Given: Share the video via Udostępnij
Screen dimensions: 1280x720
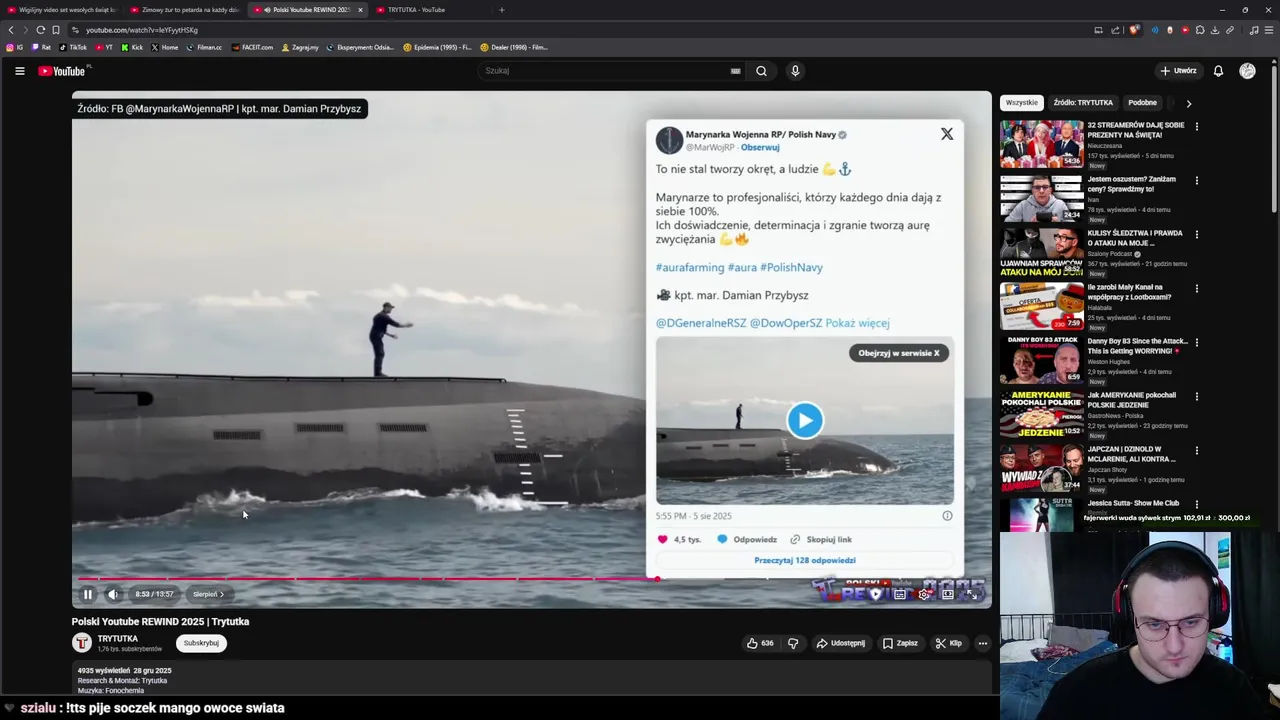Looking at the screenshot, I should click(840, 643).
